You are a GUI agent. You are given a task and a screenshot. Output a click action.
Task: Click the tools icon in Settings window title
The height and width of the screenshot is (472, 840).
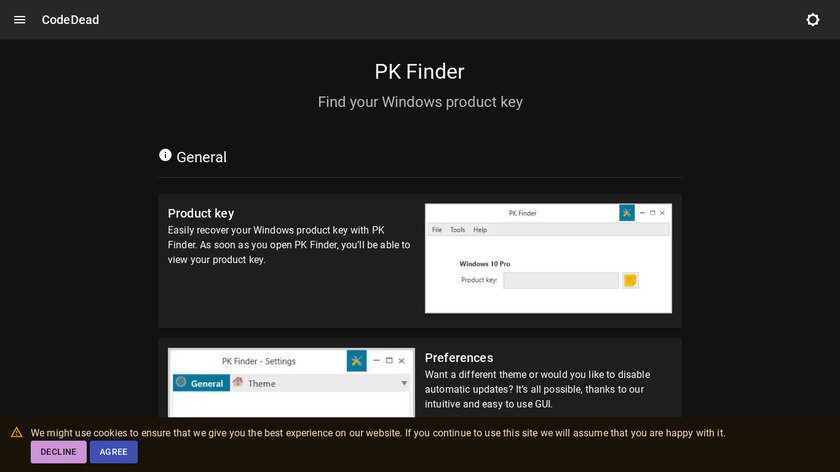tap(356, 360)
